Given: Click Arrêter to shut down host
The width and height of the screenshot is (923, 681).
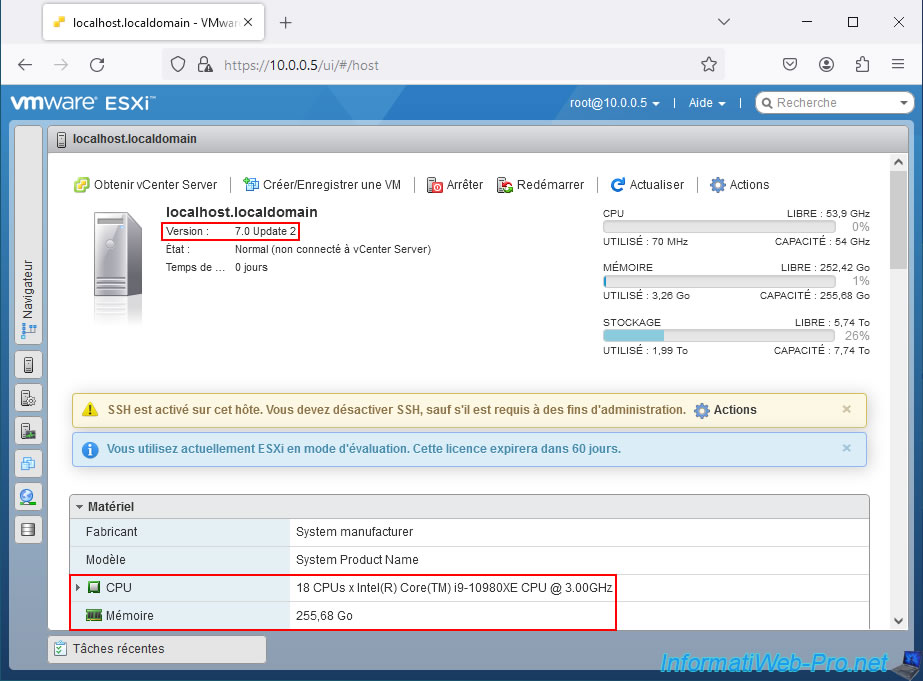Looking at the screenshot, I should click(455, 185).
